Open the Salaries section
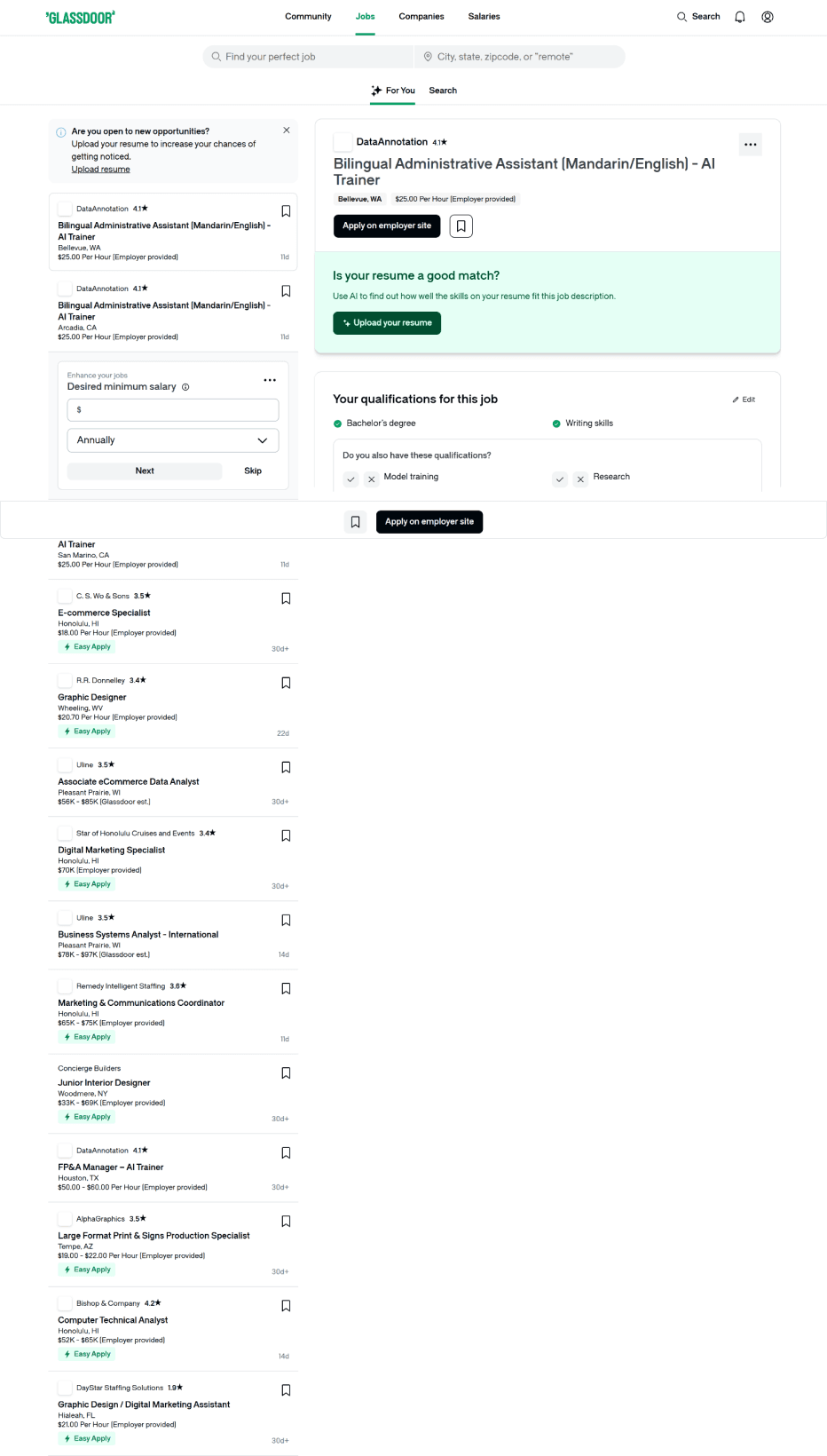The height and width of the screenshot is (1456, 827). 484,17
